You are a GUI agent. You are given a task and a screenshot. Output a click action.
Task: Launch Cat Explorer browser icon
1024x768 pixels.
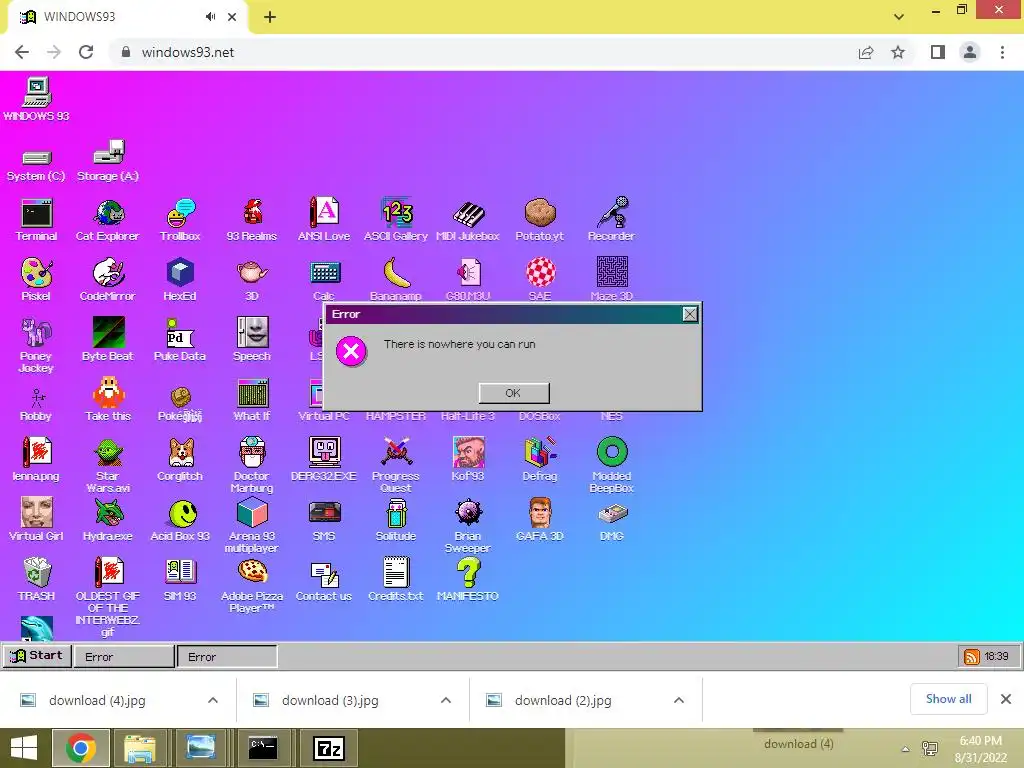pyautogui.click(x=108, y=220)
